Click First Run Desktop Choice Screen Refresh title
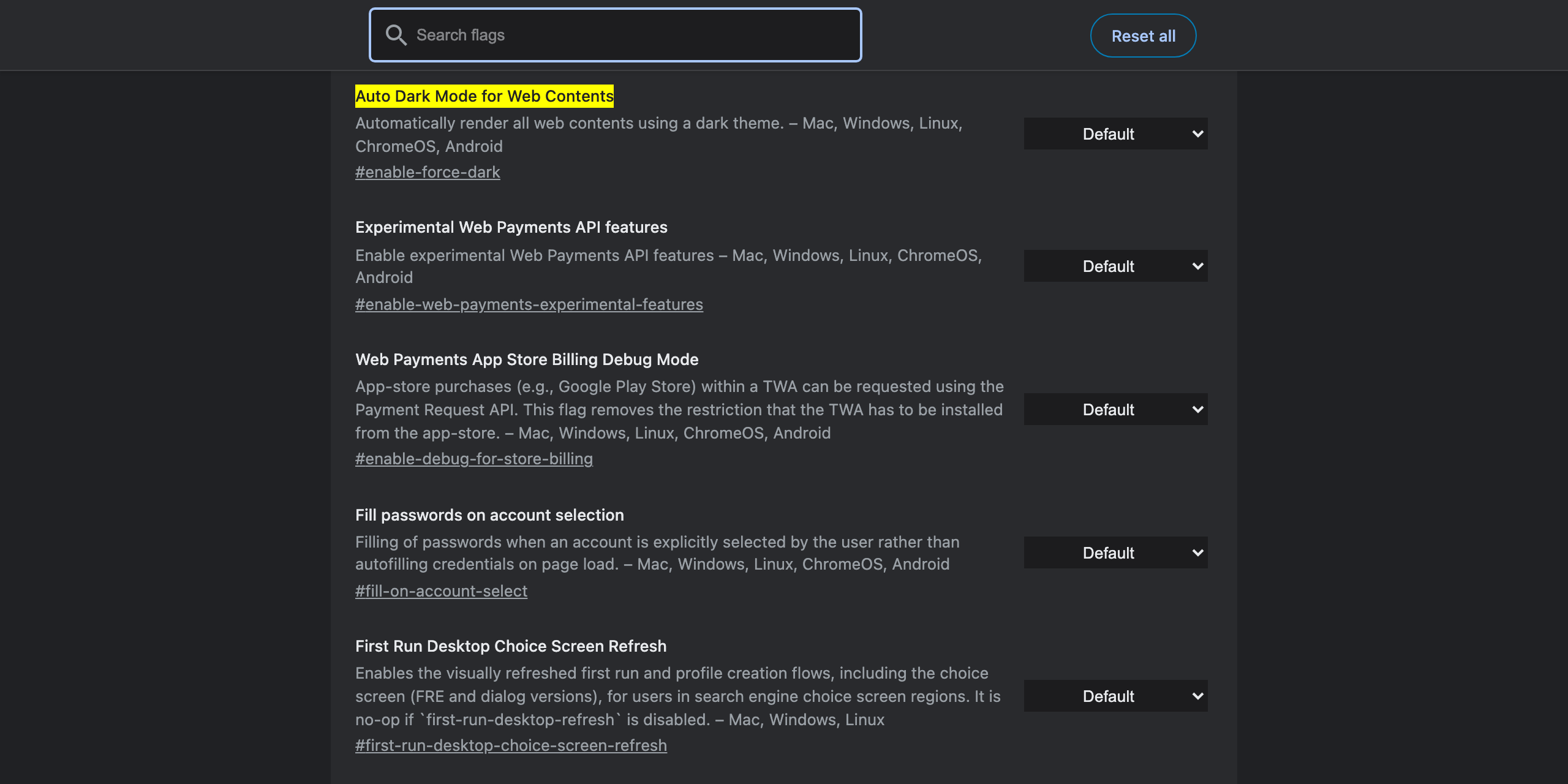The height and width of the screenshot is (784, 1568). (511, 646)
